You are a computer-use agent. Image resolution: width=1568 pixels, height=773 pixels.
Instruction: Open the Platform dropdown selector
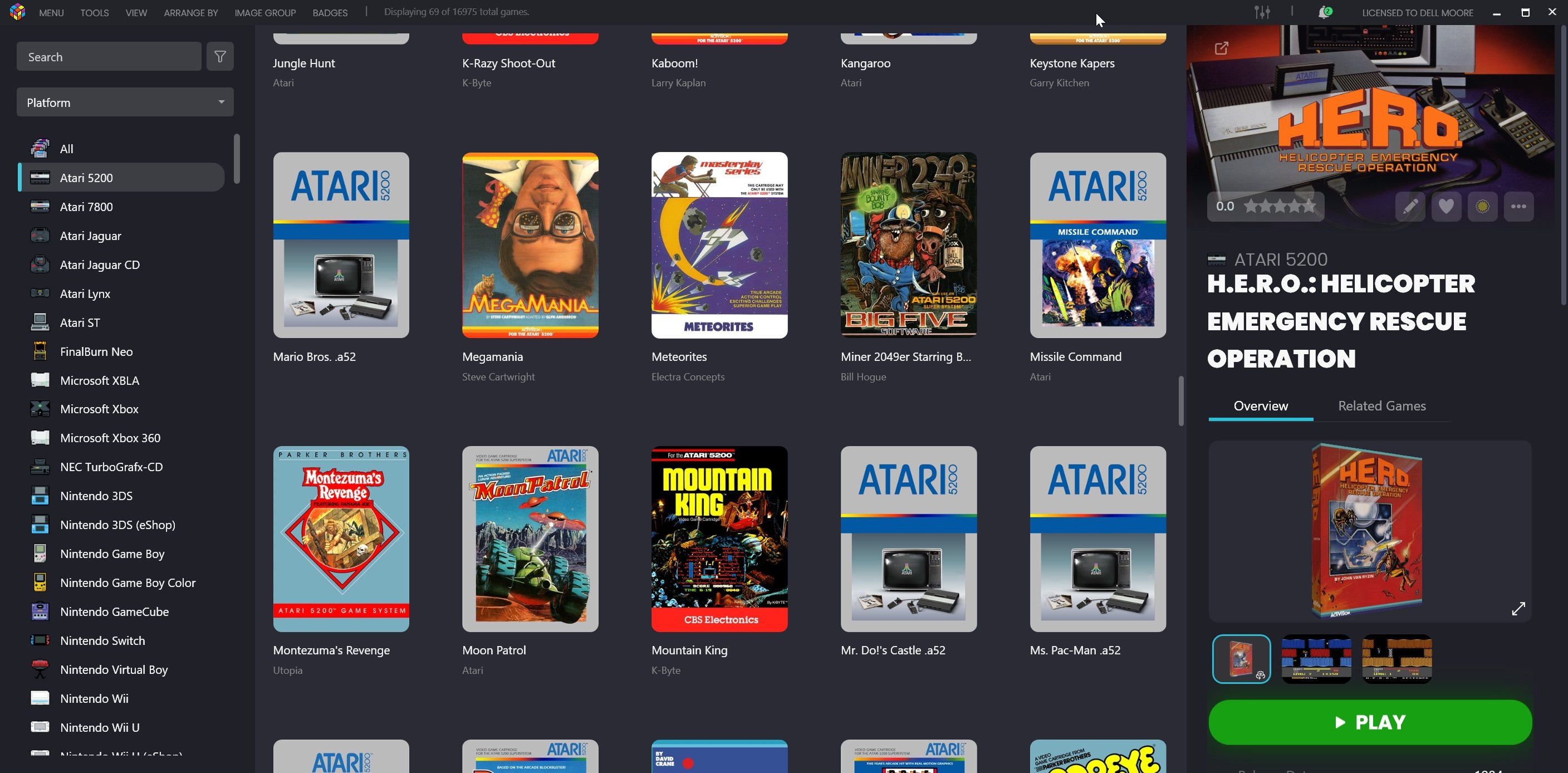click(x=125, y=102)
